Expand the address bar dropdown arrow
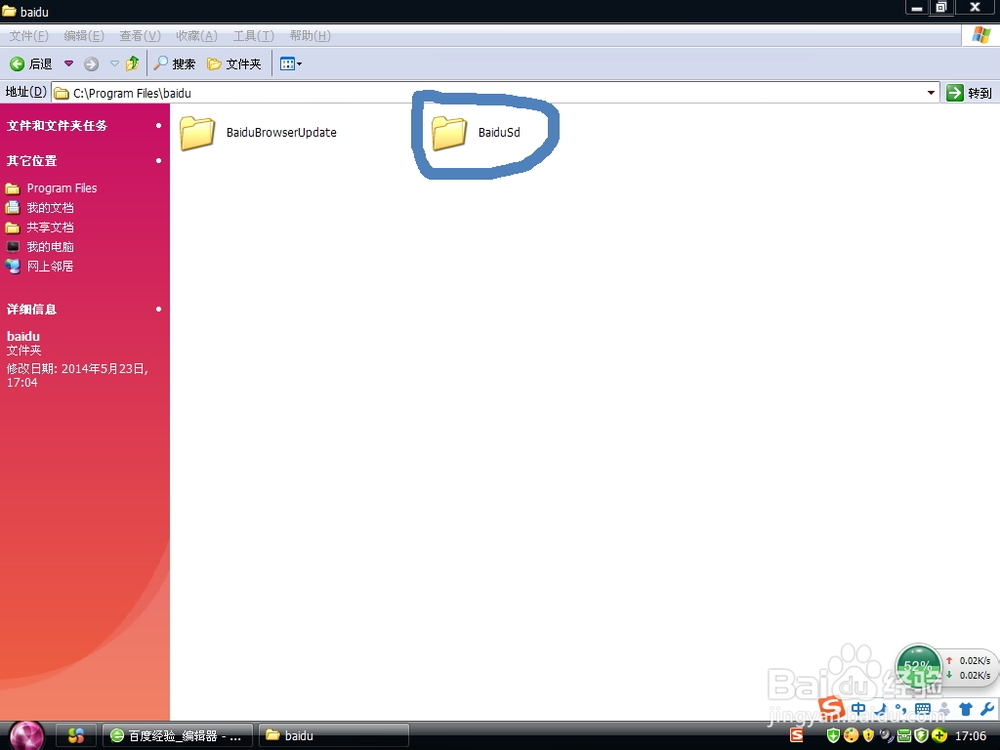 931,93
